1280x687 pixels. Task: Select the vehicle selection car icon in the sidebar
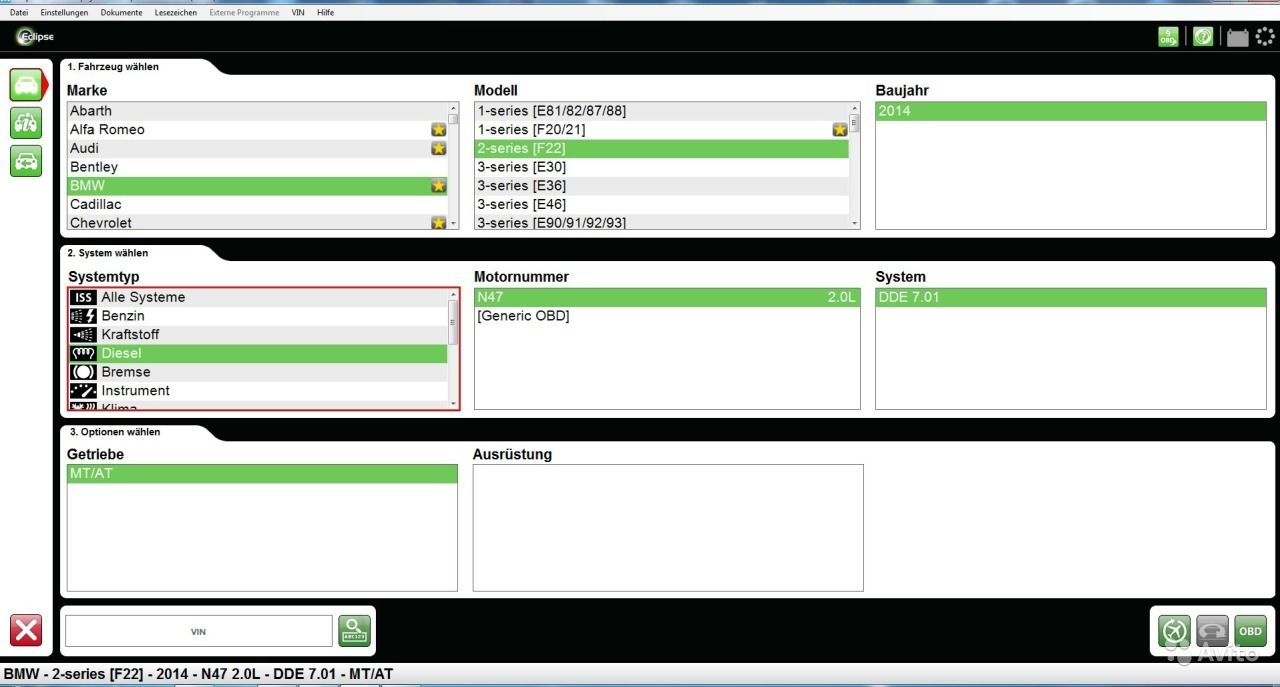click(26, 85)
